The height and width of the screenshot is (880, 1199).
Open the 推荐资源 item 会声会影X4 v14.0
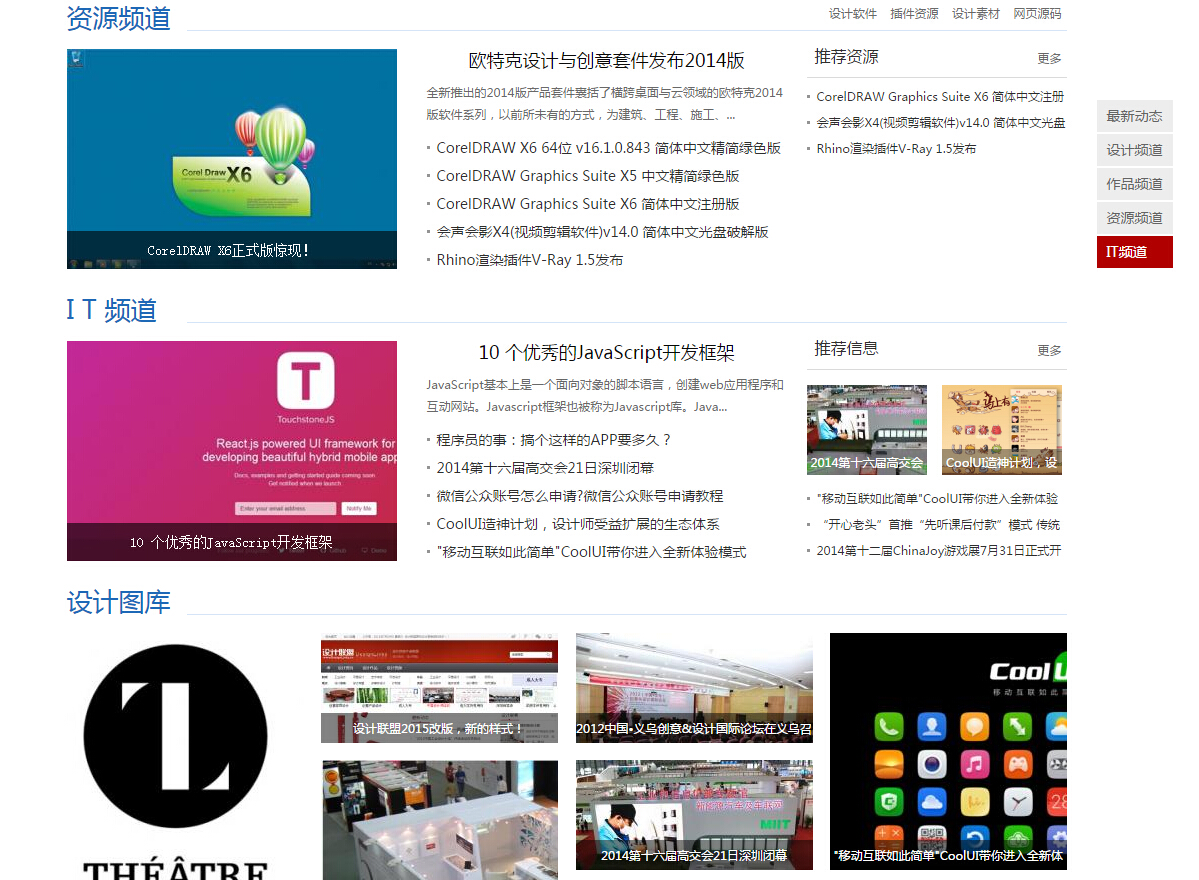pos(941,123)
